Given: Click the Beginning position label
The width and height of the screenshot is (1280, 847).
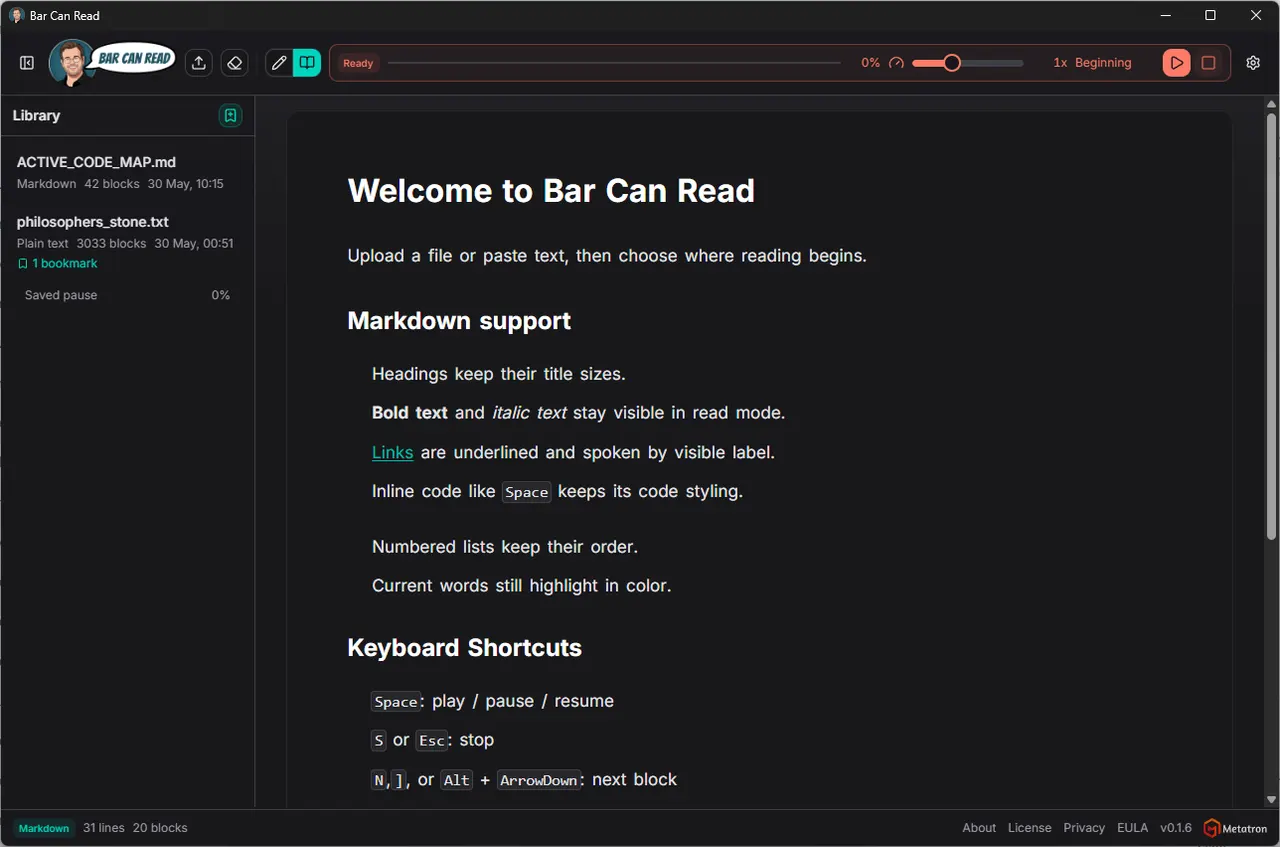Looking at the screenshot, I should click(x=1103, y=63).
